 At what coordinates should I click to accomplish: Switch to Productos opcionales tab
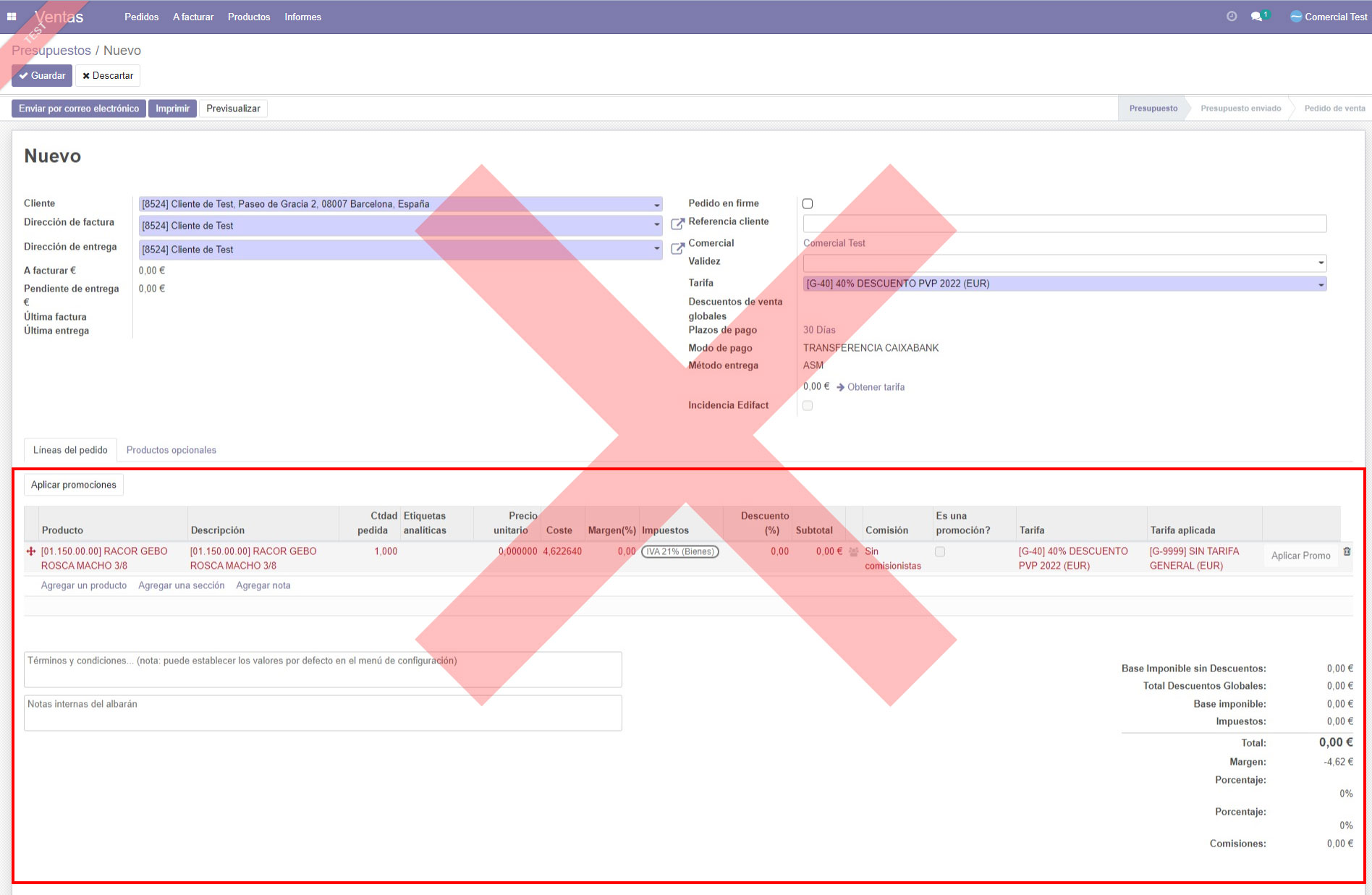point(171,450)
